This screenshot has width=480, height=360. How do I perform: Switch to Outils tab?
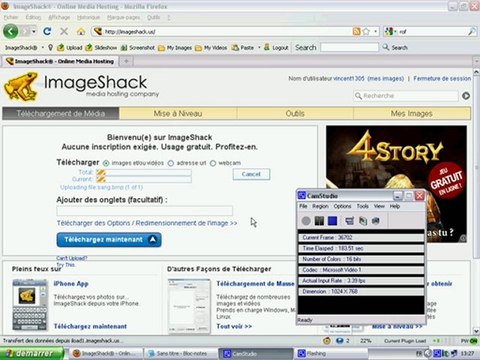[295, 113]
